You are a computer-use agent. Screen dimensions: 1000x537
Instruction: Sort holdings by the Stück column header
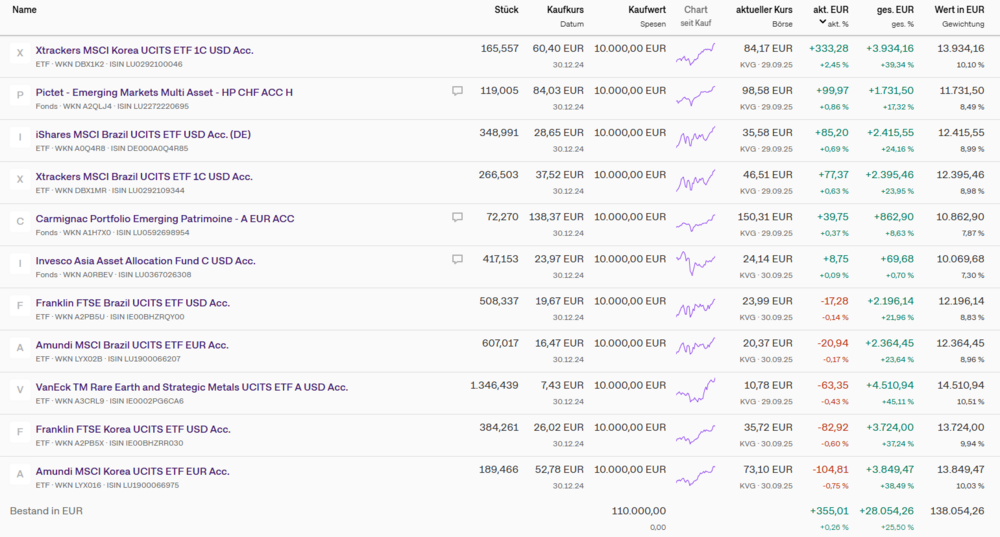coord(506,9)
